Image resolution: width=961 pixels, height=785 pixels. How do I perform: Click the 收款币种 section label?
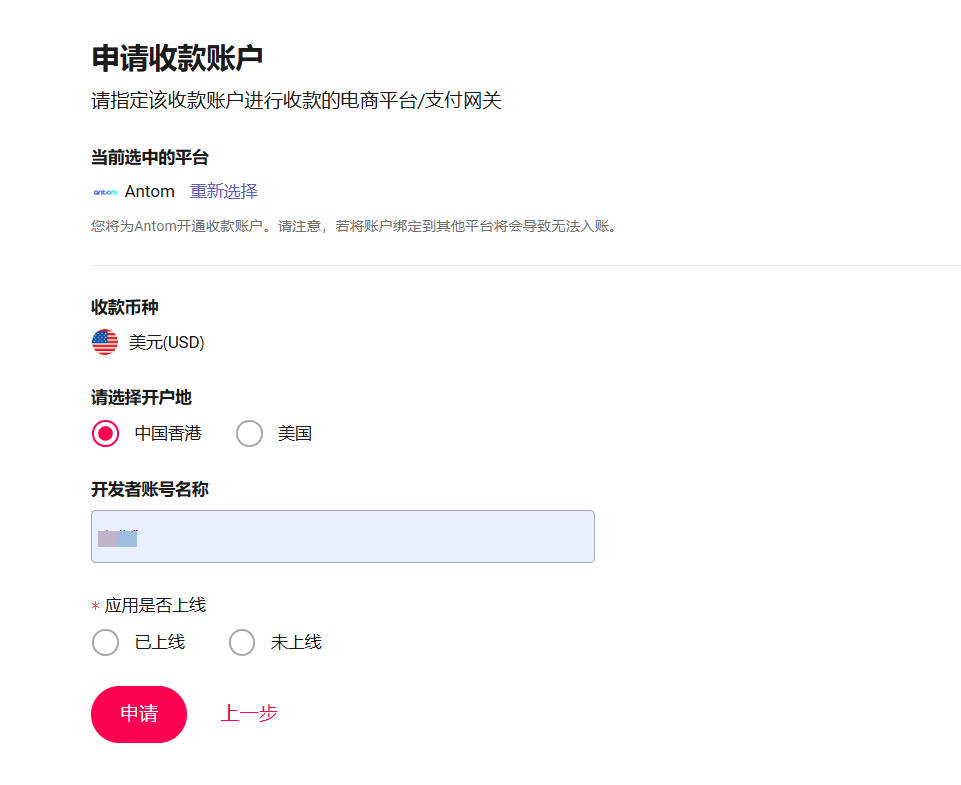click(x=125, y=307)
